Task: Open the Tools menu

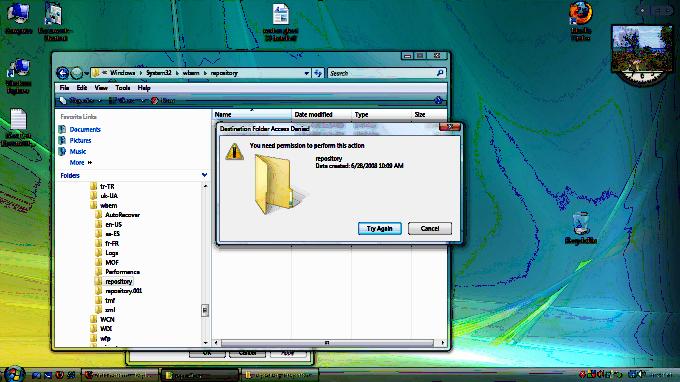Action: coord(123,88)
